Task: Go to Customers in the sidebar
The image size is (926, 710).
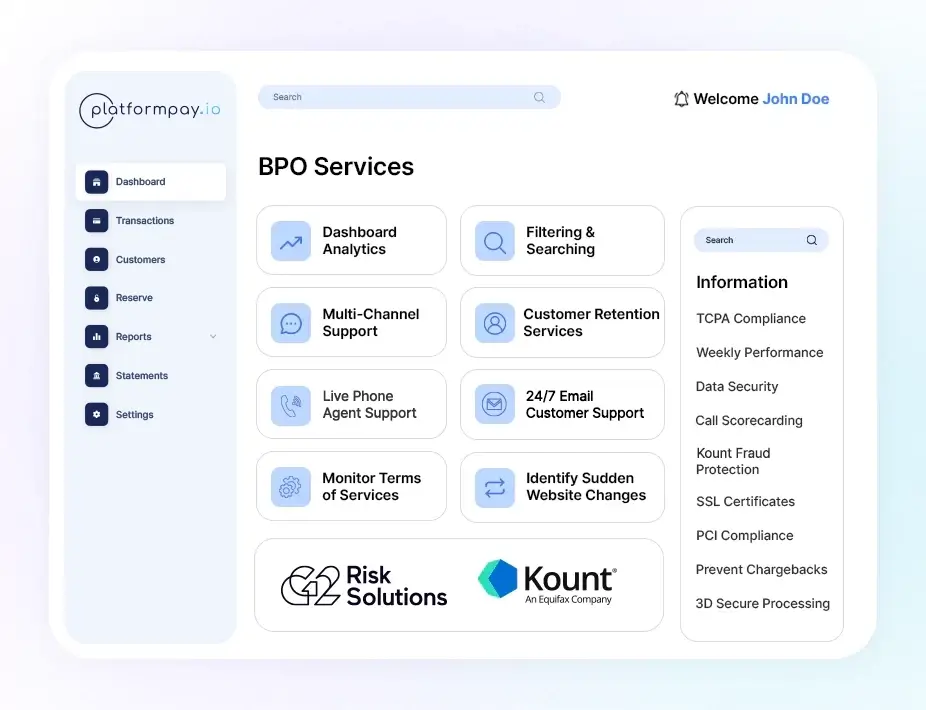Action: (x=140, y=260)
